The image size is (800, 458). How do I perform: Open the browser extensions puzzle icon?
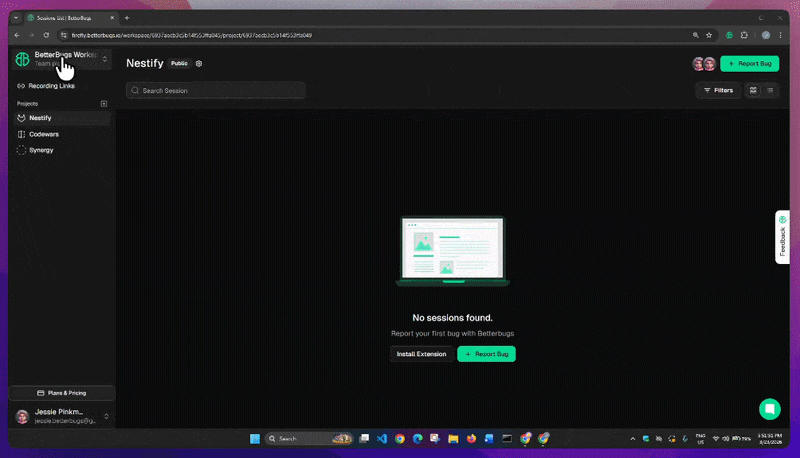[x=744, y=35]
